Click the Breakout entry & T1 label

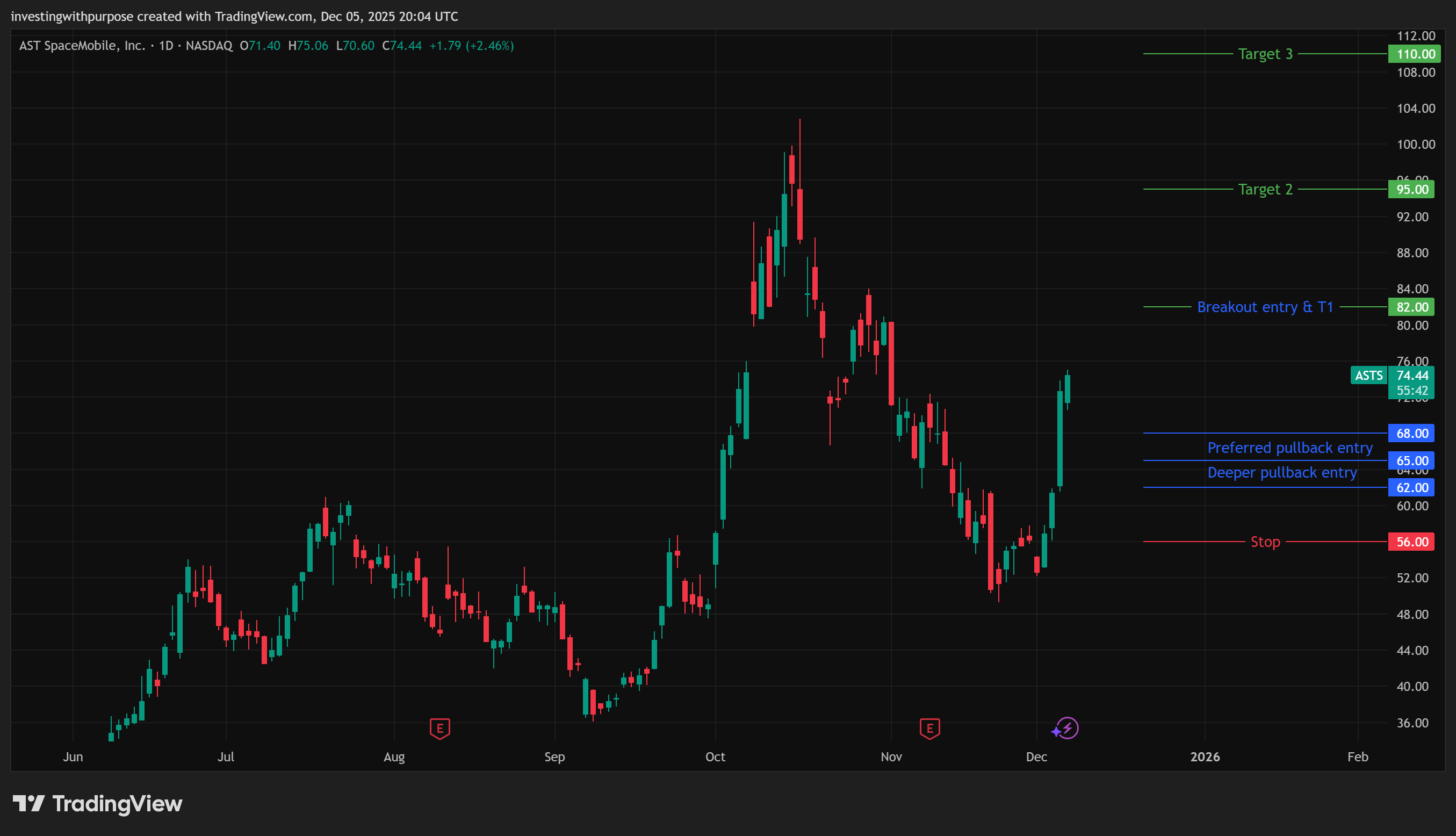point(1265,307)
